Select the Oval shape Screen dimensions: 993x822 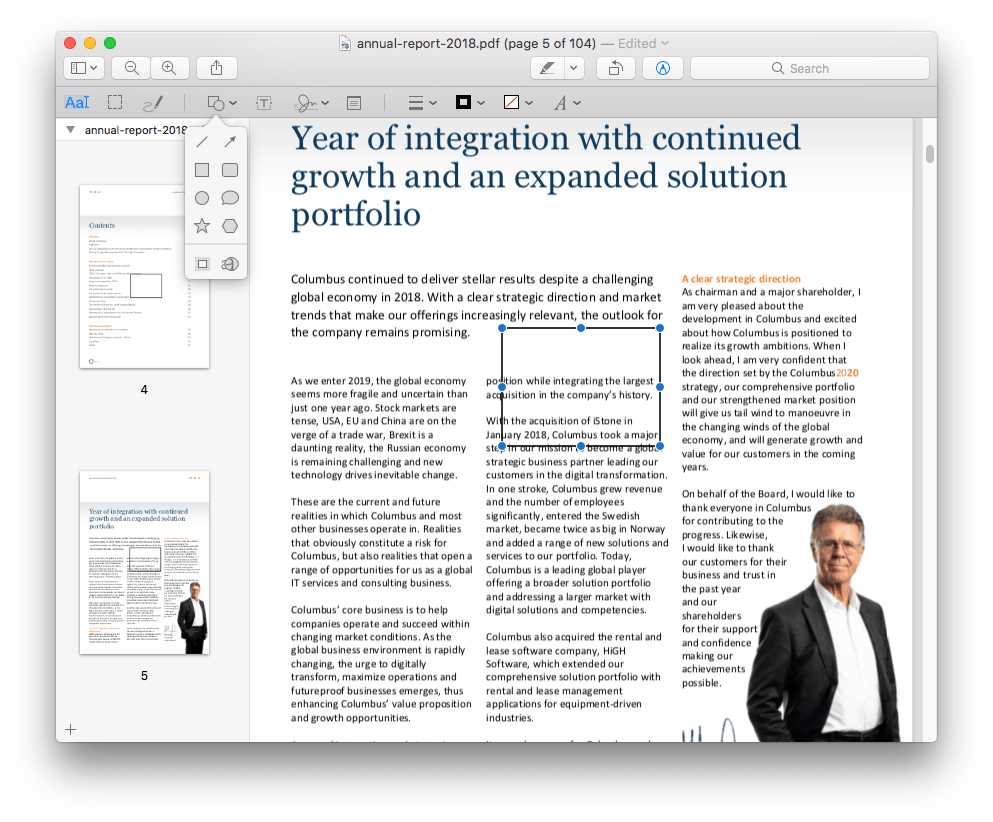(201, 197)
